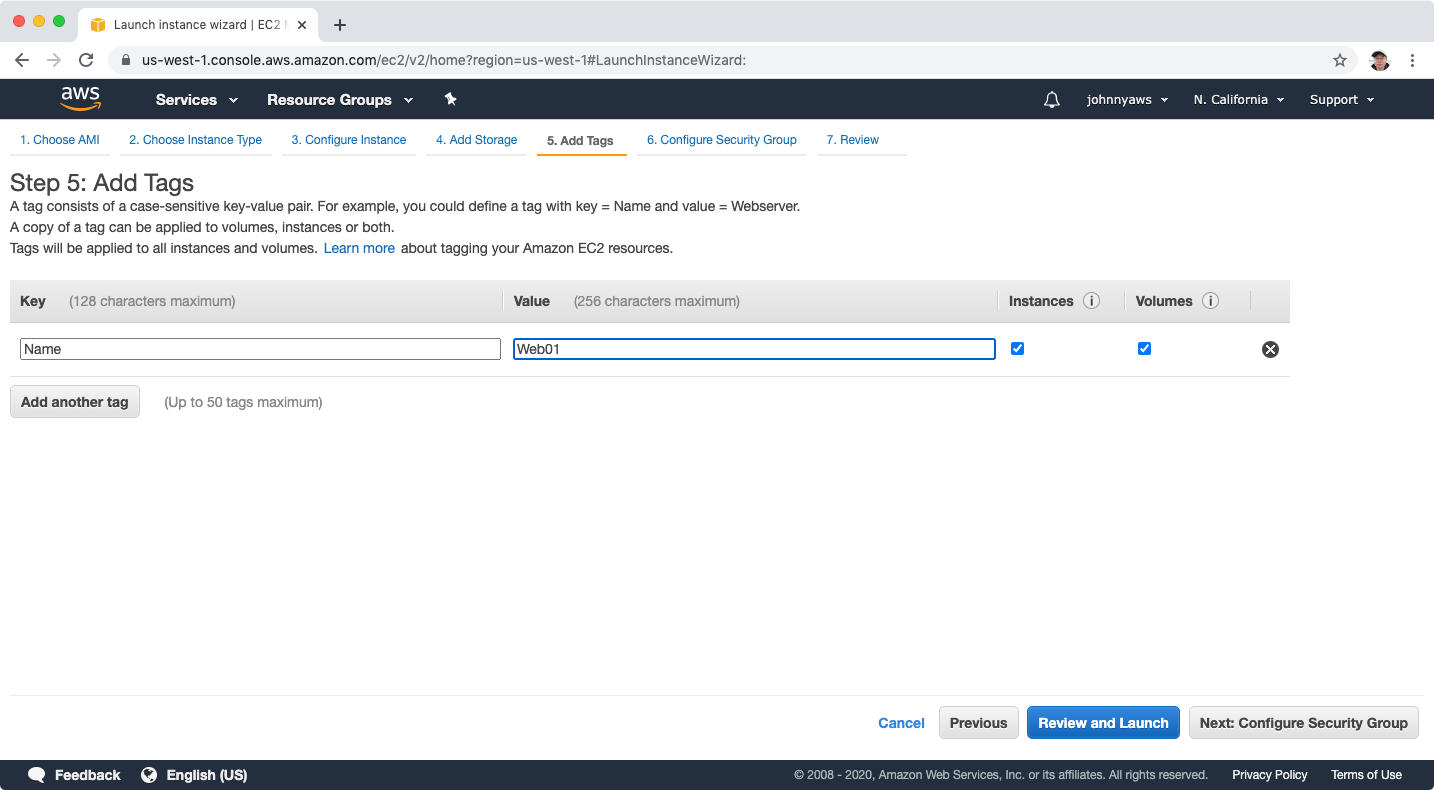This screenshot has height=790, width=1434.
Task: Click the browser address bar URL
Action: pyautogui.click(x=444, y=60)
